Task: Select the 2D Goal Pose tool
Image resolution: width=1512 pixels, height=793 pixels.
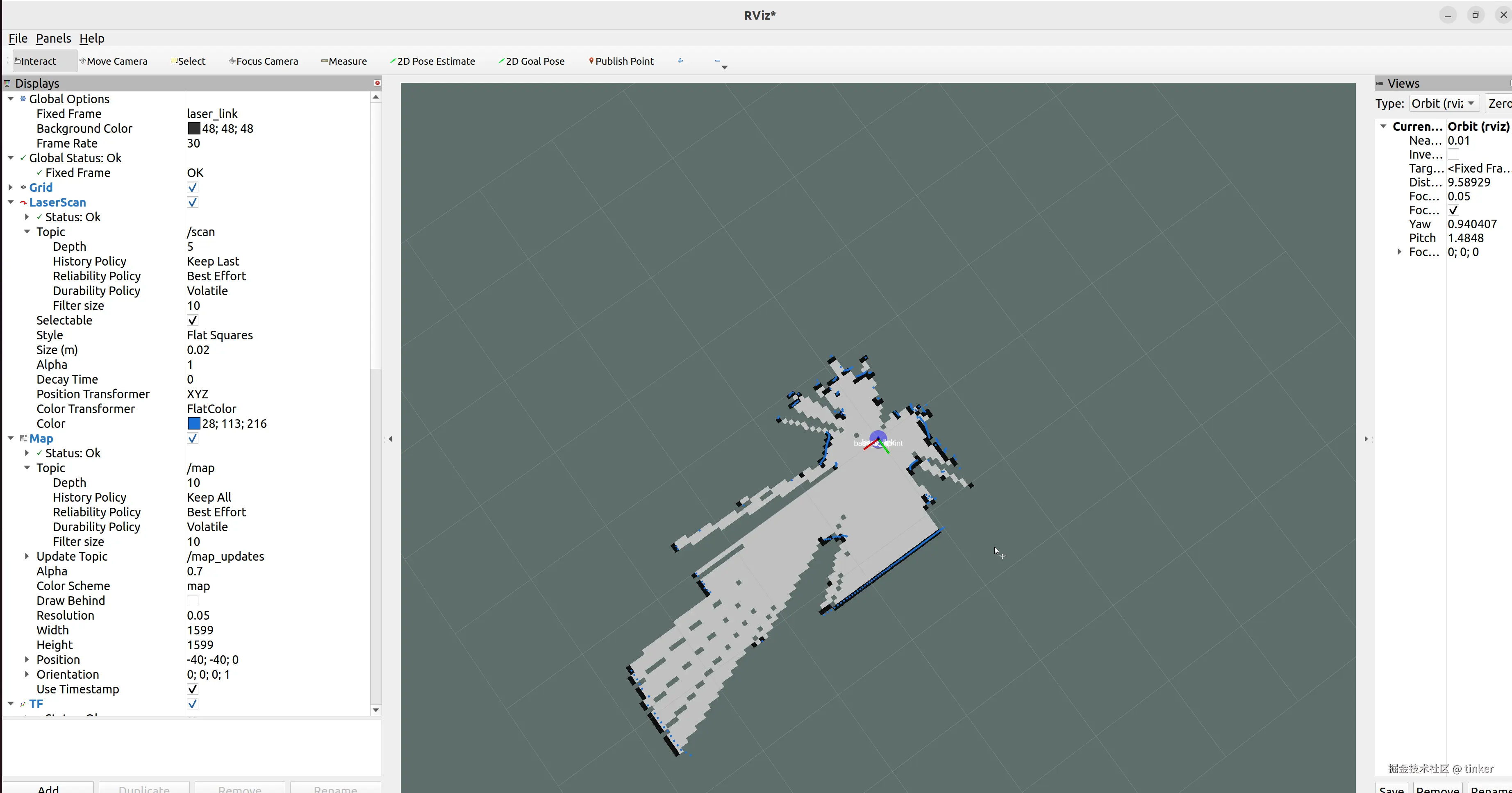Action: (x=532, y=61)
